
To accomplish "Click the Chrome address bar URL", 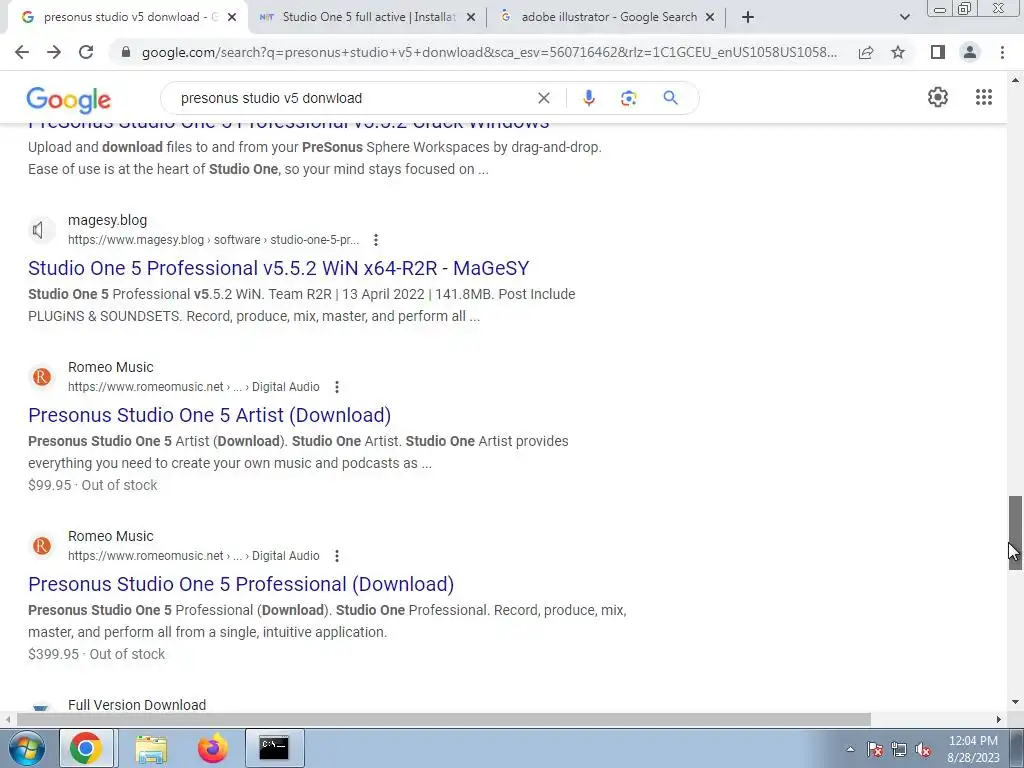I will pos(489,52).
